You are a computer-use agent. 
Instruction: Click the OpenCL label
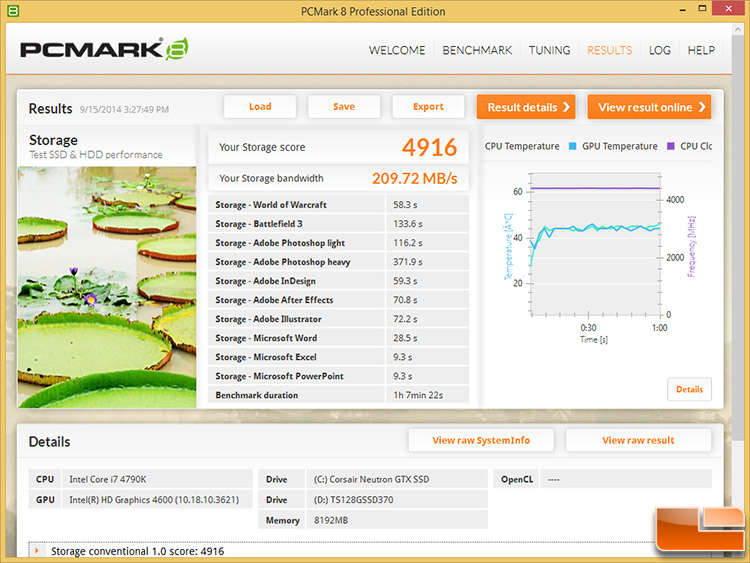(x=517, y=479)
